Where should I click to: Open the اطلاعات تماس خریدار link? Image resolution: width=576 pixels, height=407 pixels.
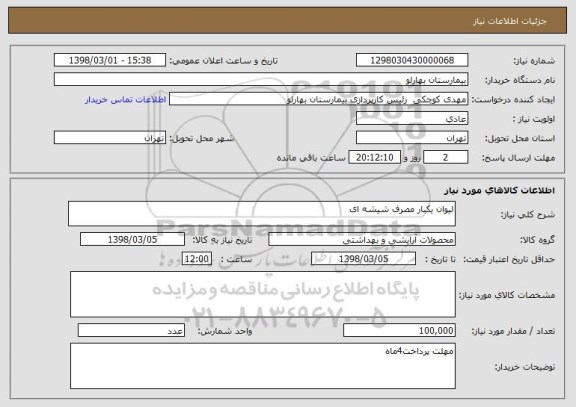pyautogui.click(x=125, y=100)
